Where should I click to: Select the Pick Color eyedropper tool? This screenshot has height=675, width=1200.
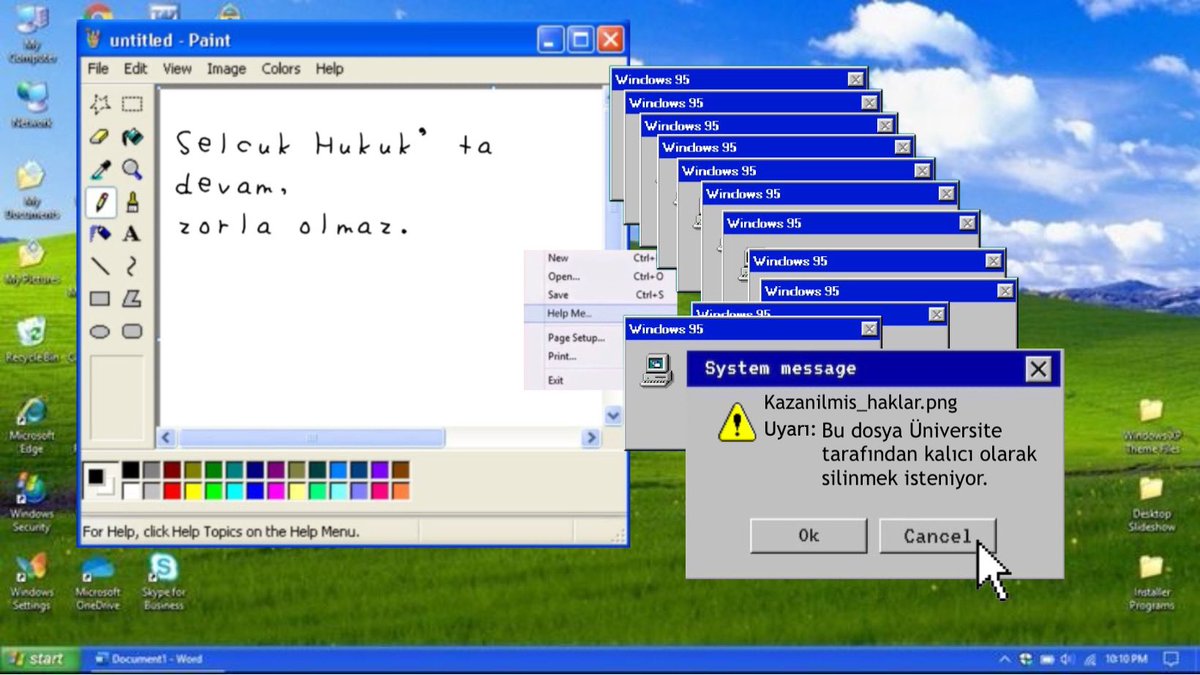(100, 170)
